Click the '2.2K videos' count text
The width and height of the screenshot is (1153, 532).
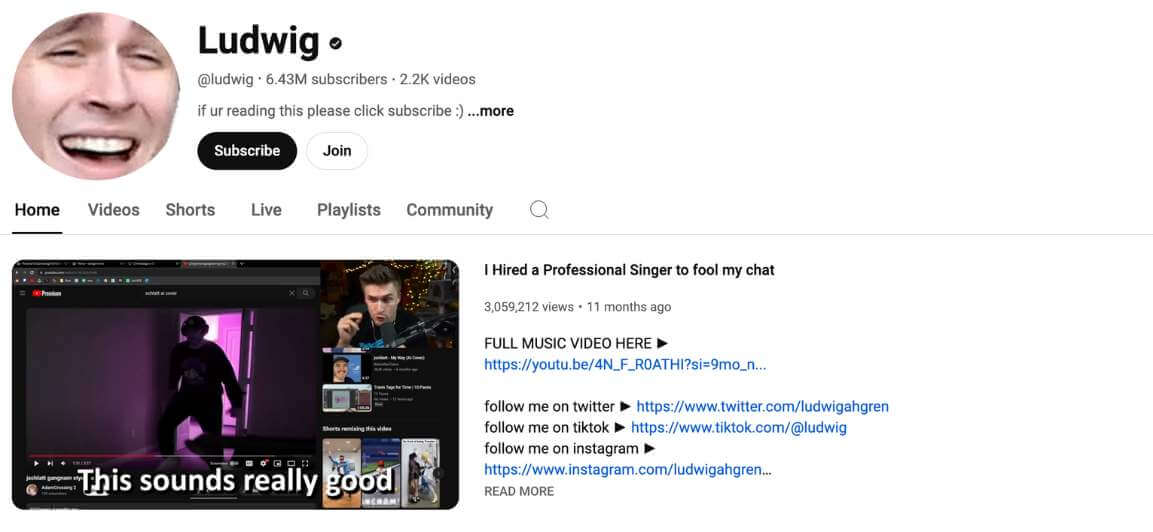coord(438,79)
